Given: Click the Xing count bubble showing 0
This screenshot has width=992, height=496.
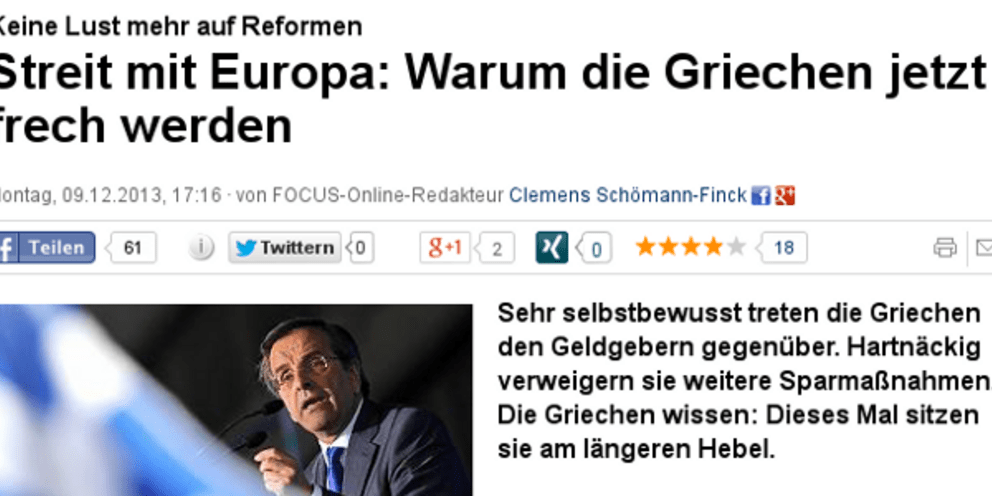Looking at the screenshot, I should click(595, 249).
